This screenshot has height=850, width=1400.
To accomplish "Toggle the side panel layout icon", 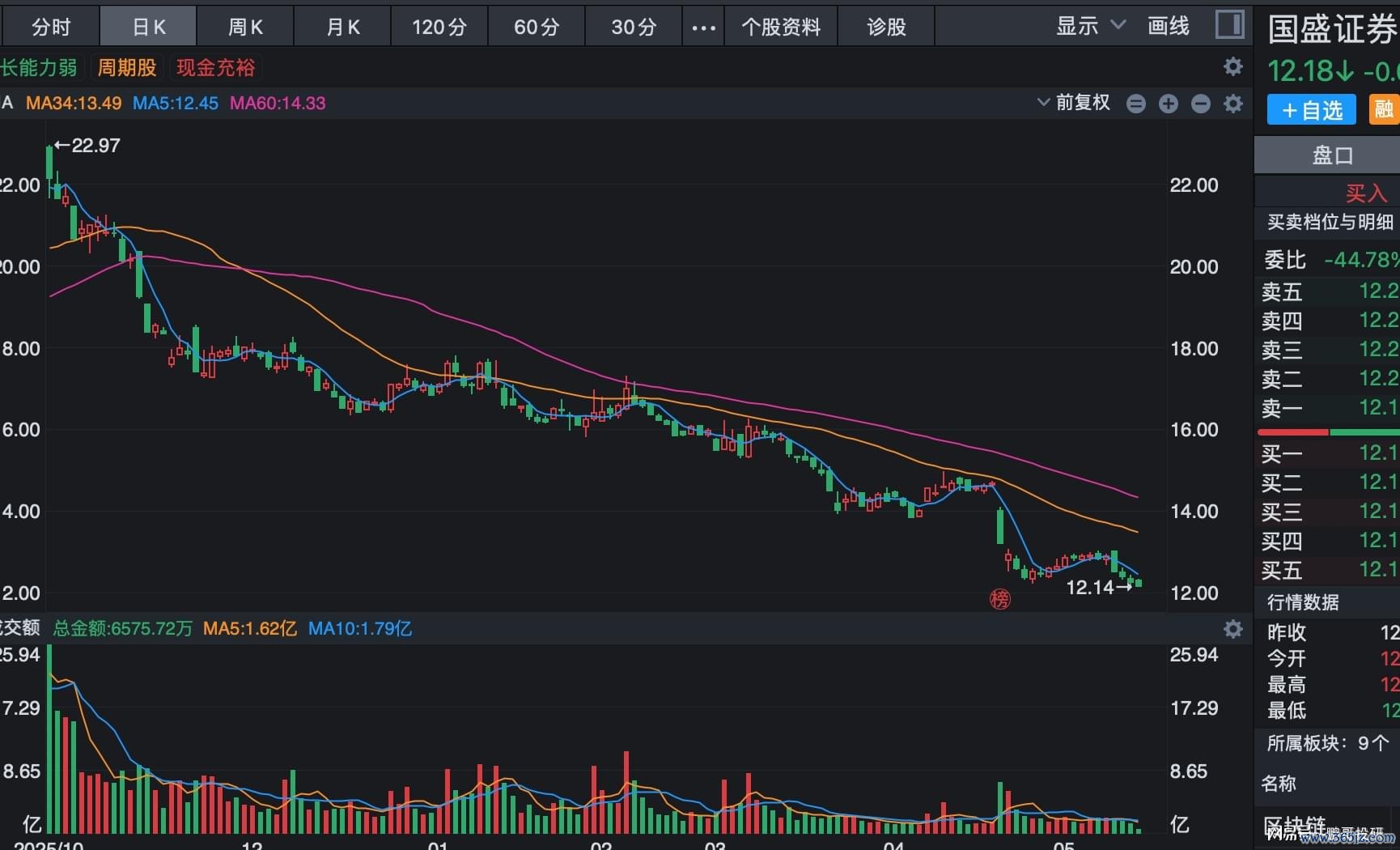I will pos(1230,24).
